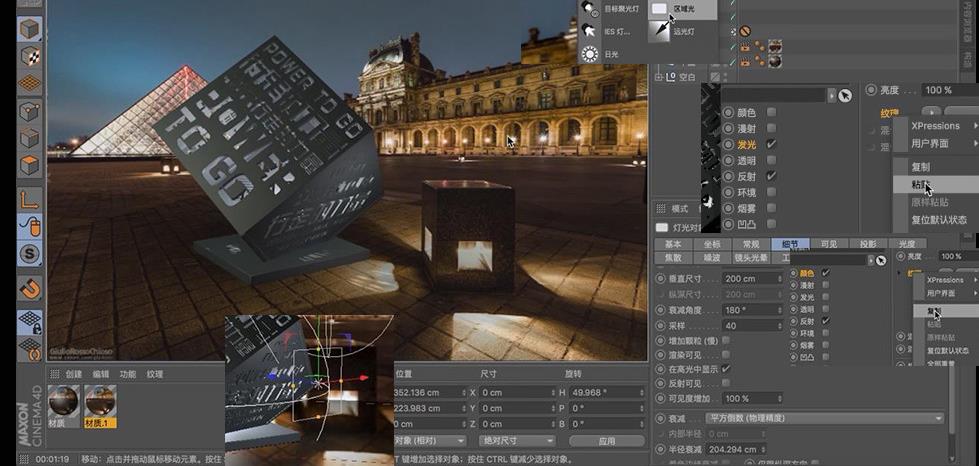The image size is (979, 466).
Task: Toggle the 渲染可见 checkbox
Action: 726,354
